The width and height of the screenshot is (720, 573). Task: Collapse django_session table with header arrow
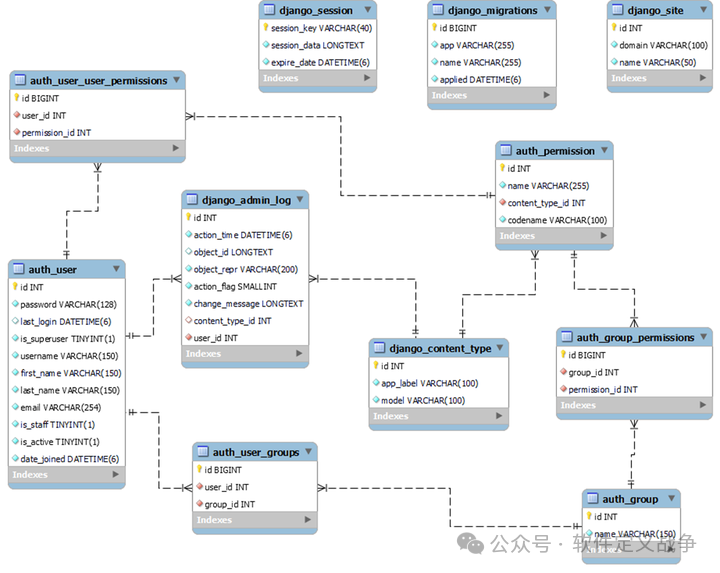tap(368, 9)
